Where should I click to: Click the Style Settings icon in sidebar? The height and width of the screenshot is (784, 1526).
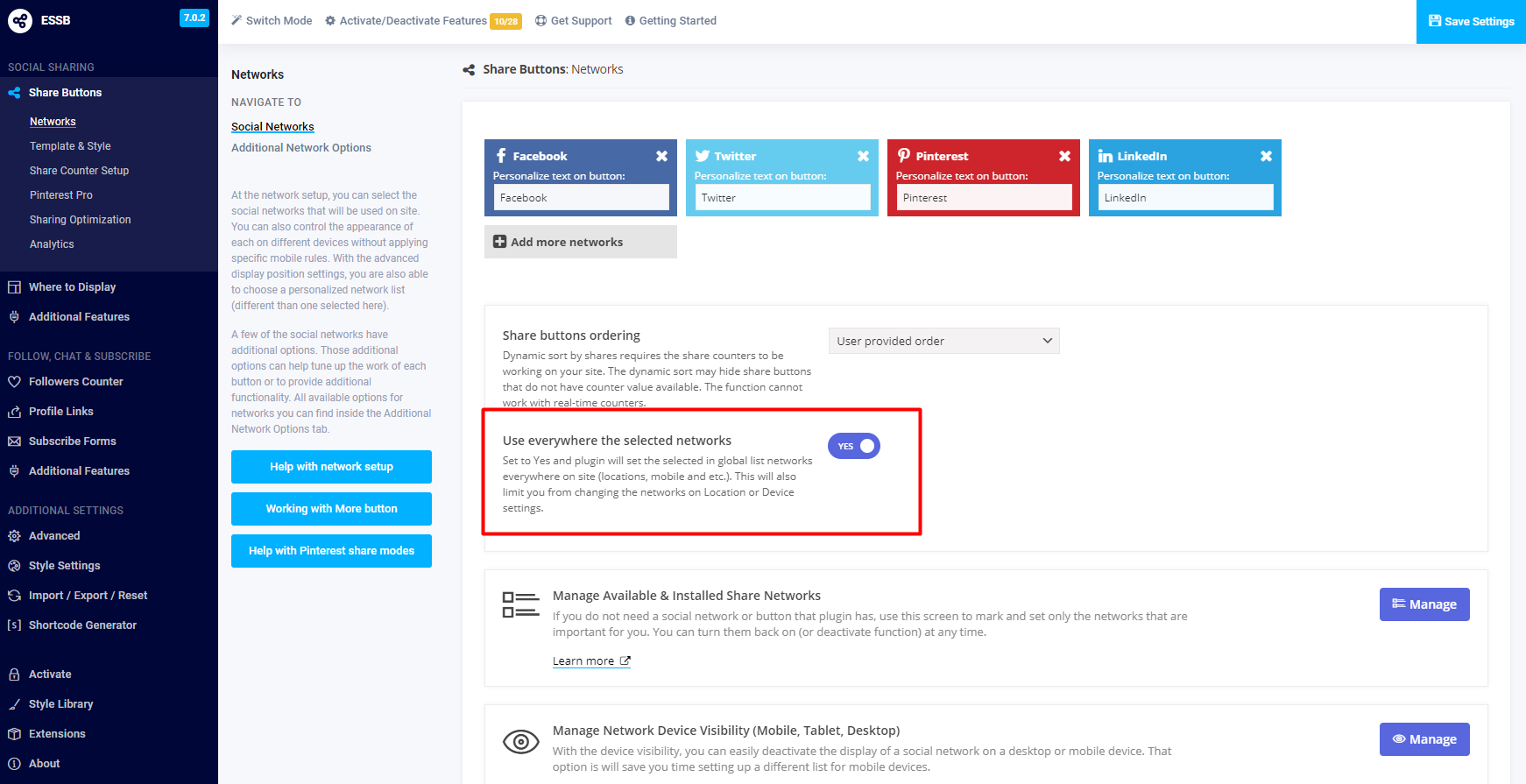coord(14,566)
